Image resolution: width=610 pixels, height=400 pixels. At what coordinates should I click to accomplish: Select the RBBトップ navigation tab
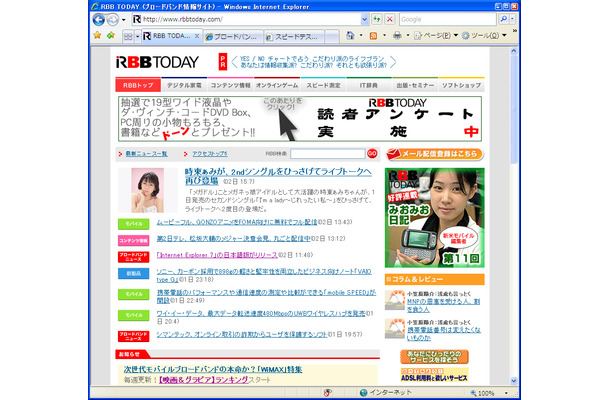click(138, 85)
